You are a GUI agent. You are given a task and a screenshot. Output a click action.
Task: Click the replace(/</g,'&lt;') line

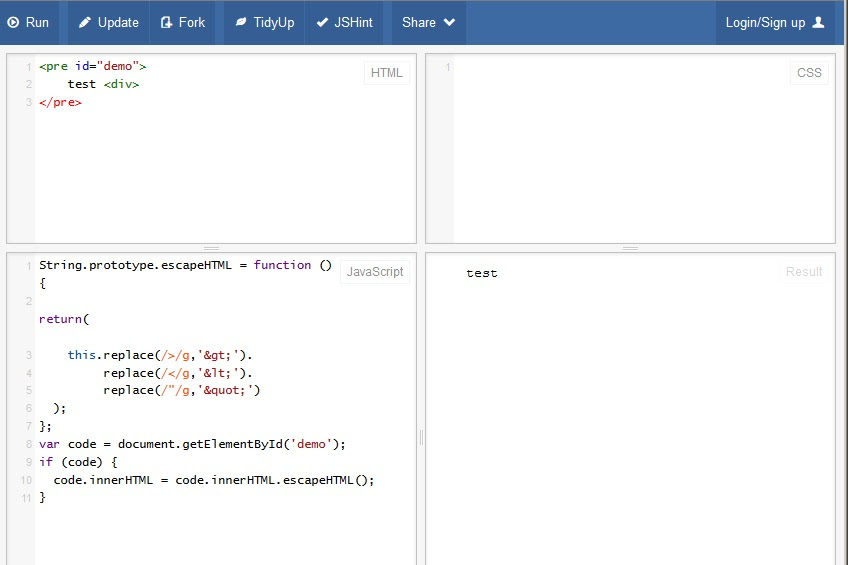tap(178, 373)
